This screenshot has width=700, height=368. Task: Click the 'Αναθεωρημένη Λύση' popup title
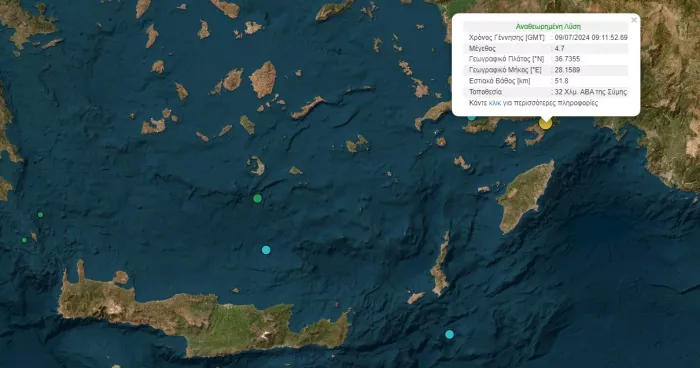coord(548,26)
